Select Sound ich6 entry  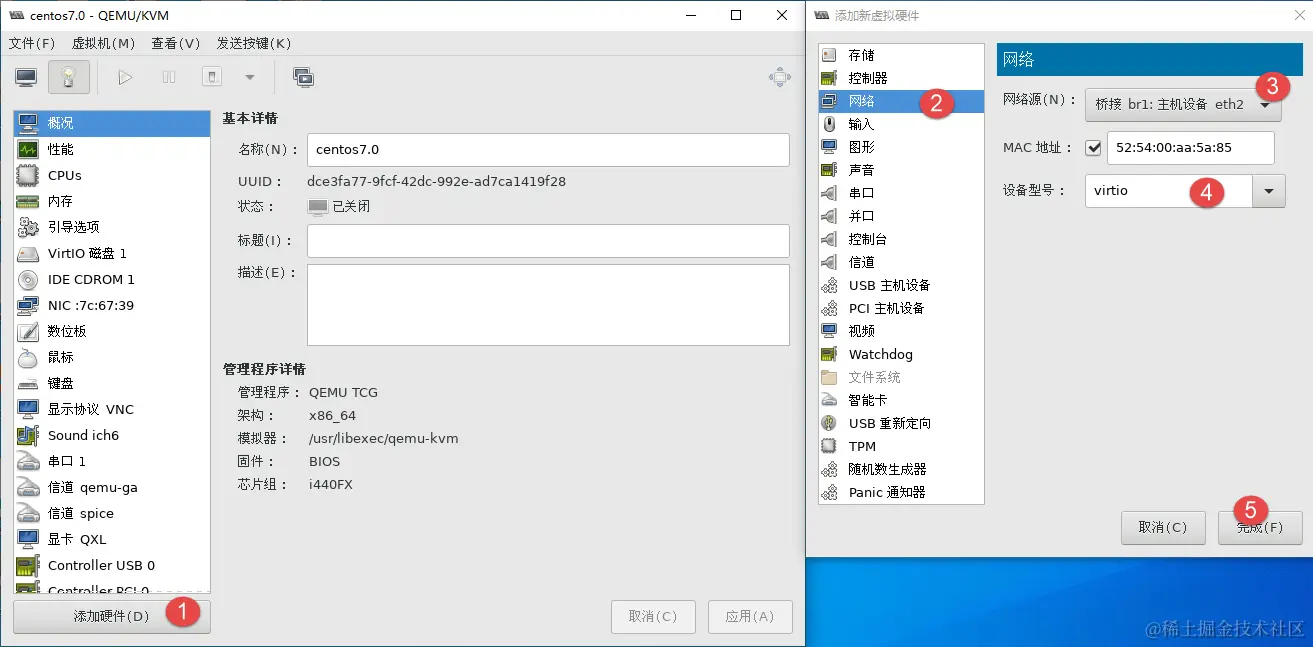[x=112, y=435]
